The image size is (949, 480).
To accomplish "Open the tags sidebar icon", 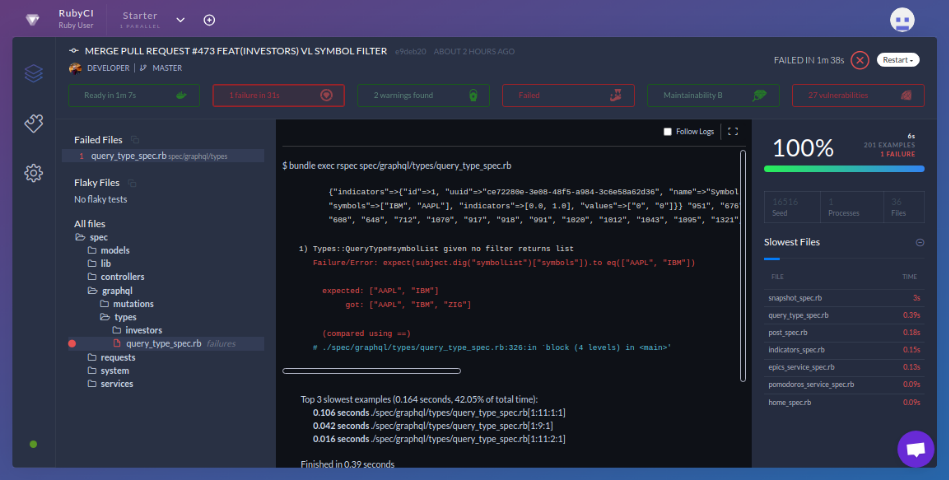I will (x=34, y=123).
